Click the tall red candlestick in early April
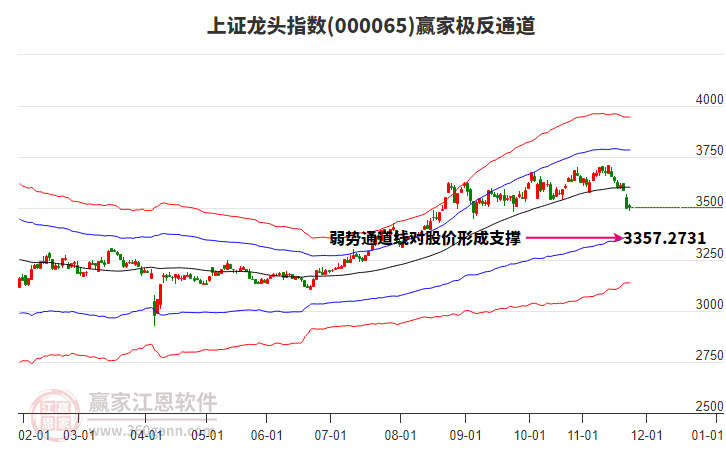 [x=161, y=295]
